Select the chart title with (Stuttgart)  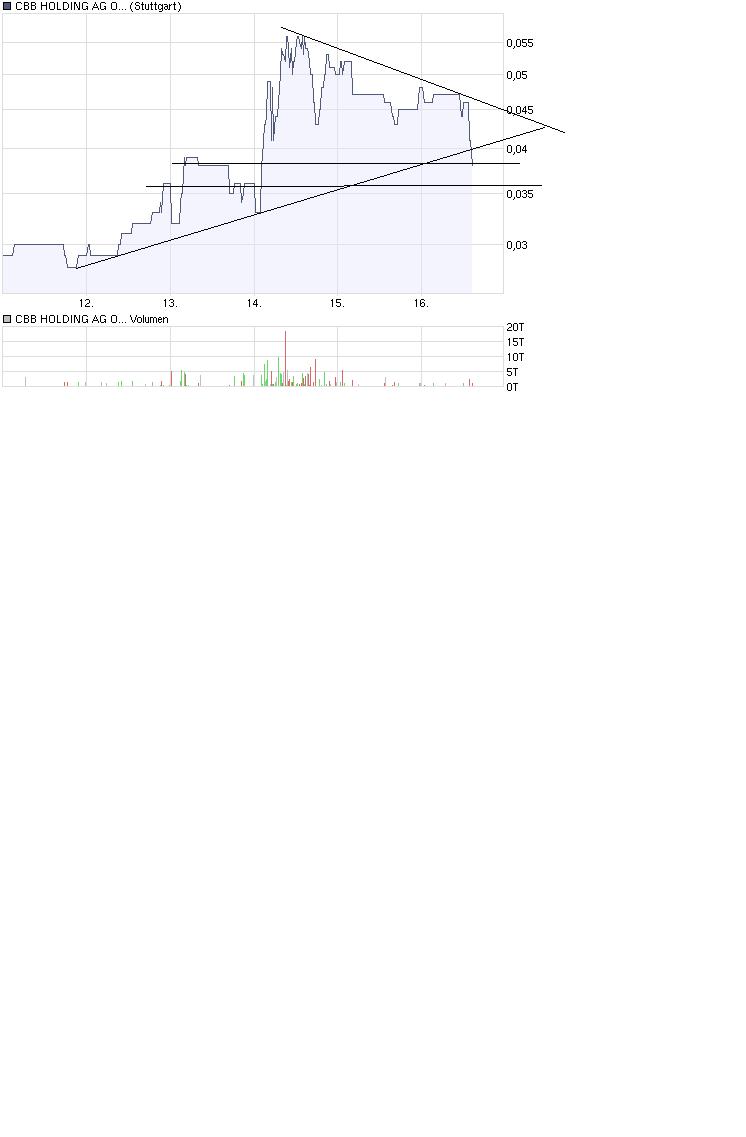(x=98, y=6)
